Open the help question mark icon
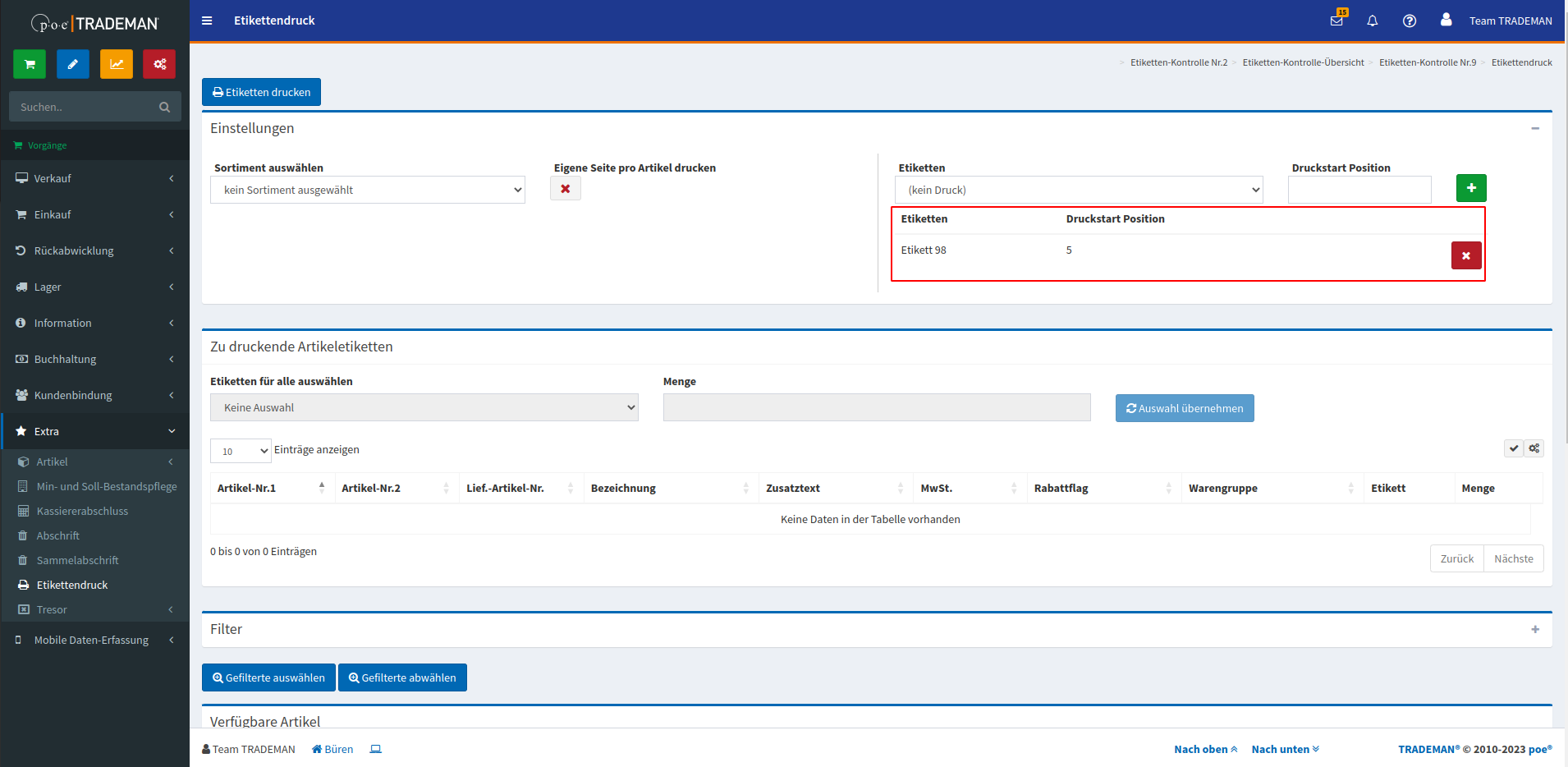 (1410, 21)
